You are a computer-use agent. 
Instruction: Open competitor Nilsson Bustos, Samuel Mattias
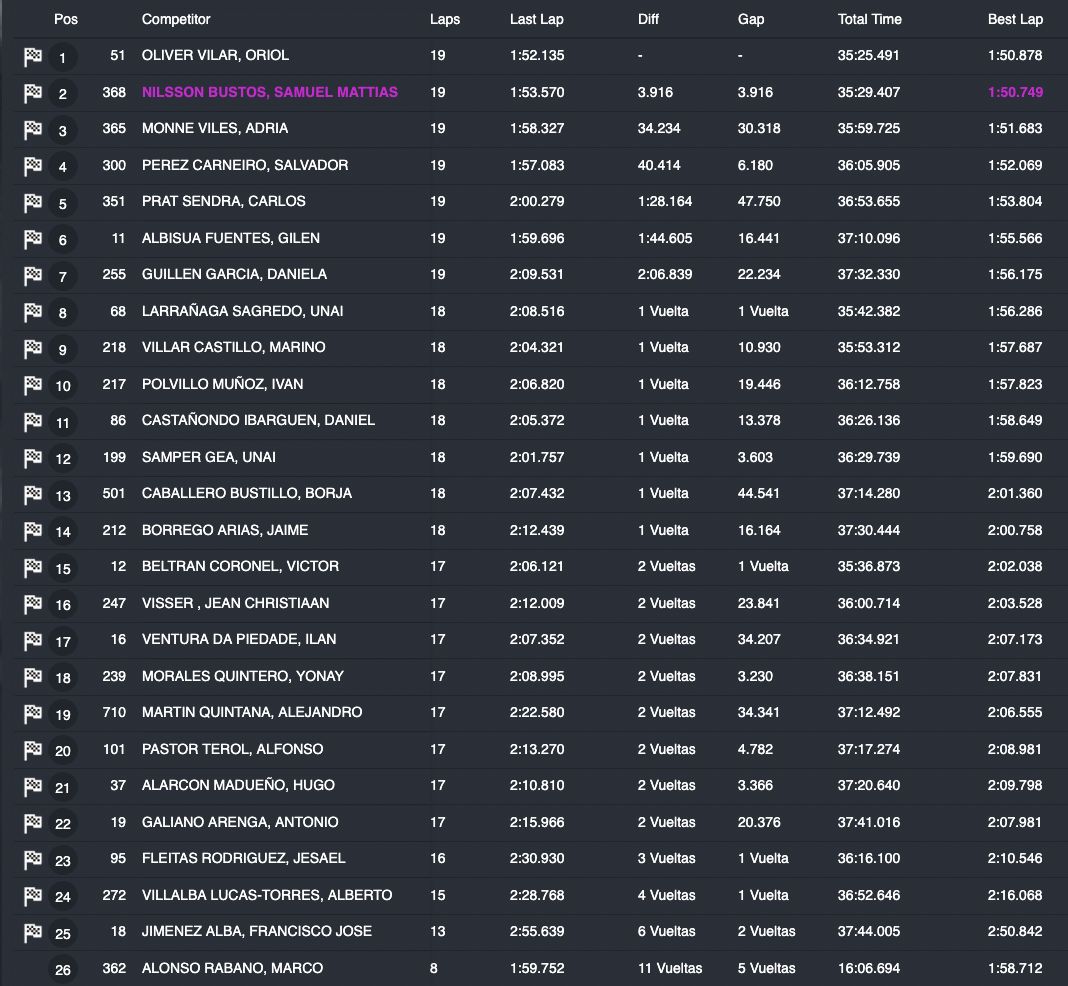270,92
